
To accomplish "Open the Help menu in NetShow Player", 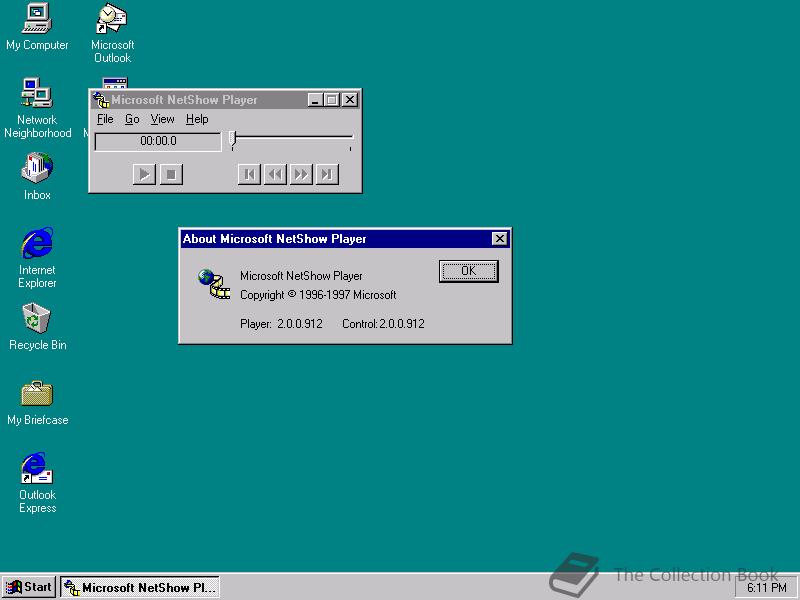I will tap(197, 119).
